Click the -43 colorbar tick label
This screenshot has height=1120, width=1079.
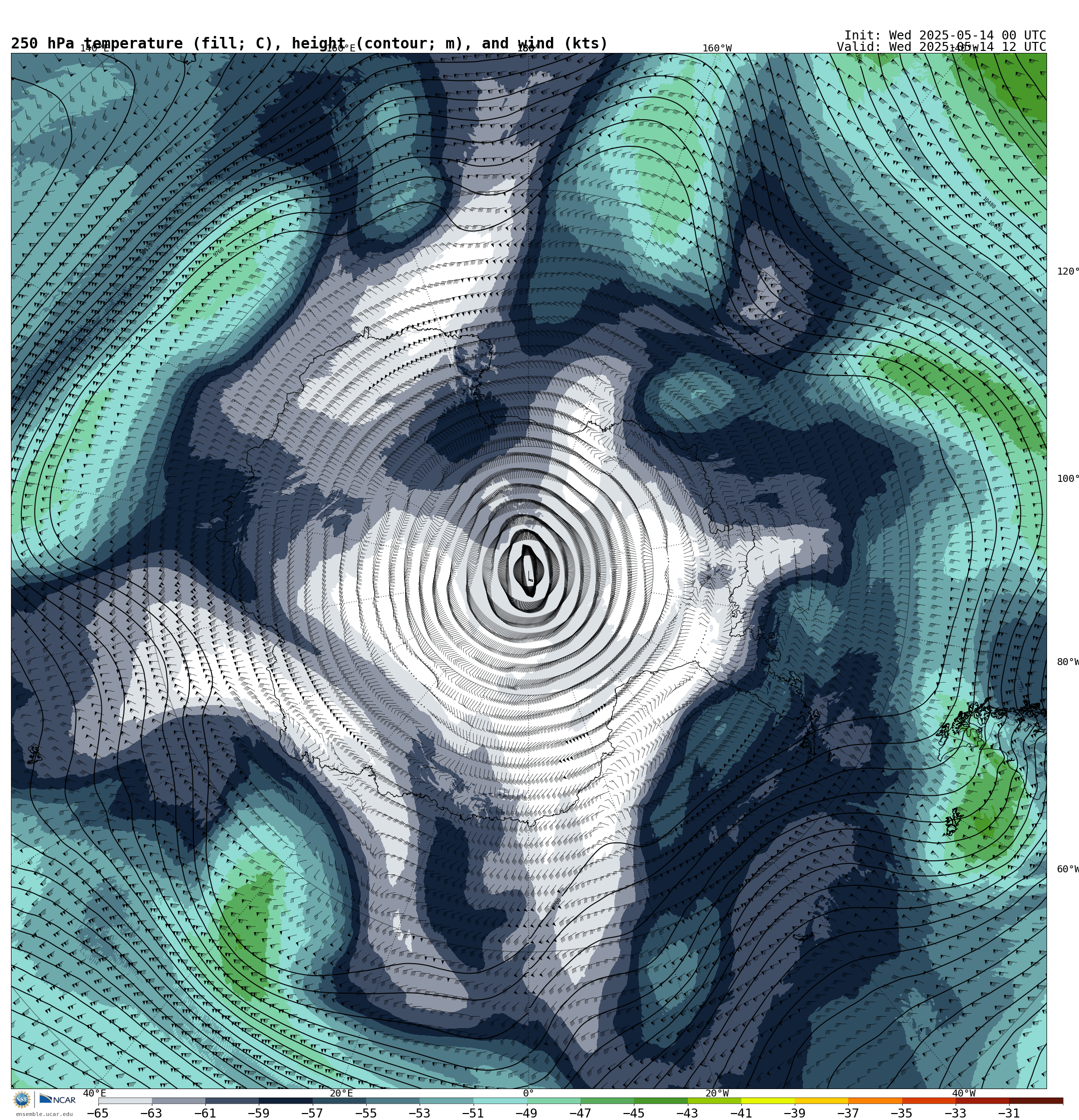tap(687, 1113)
